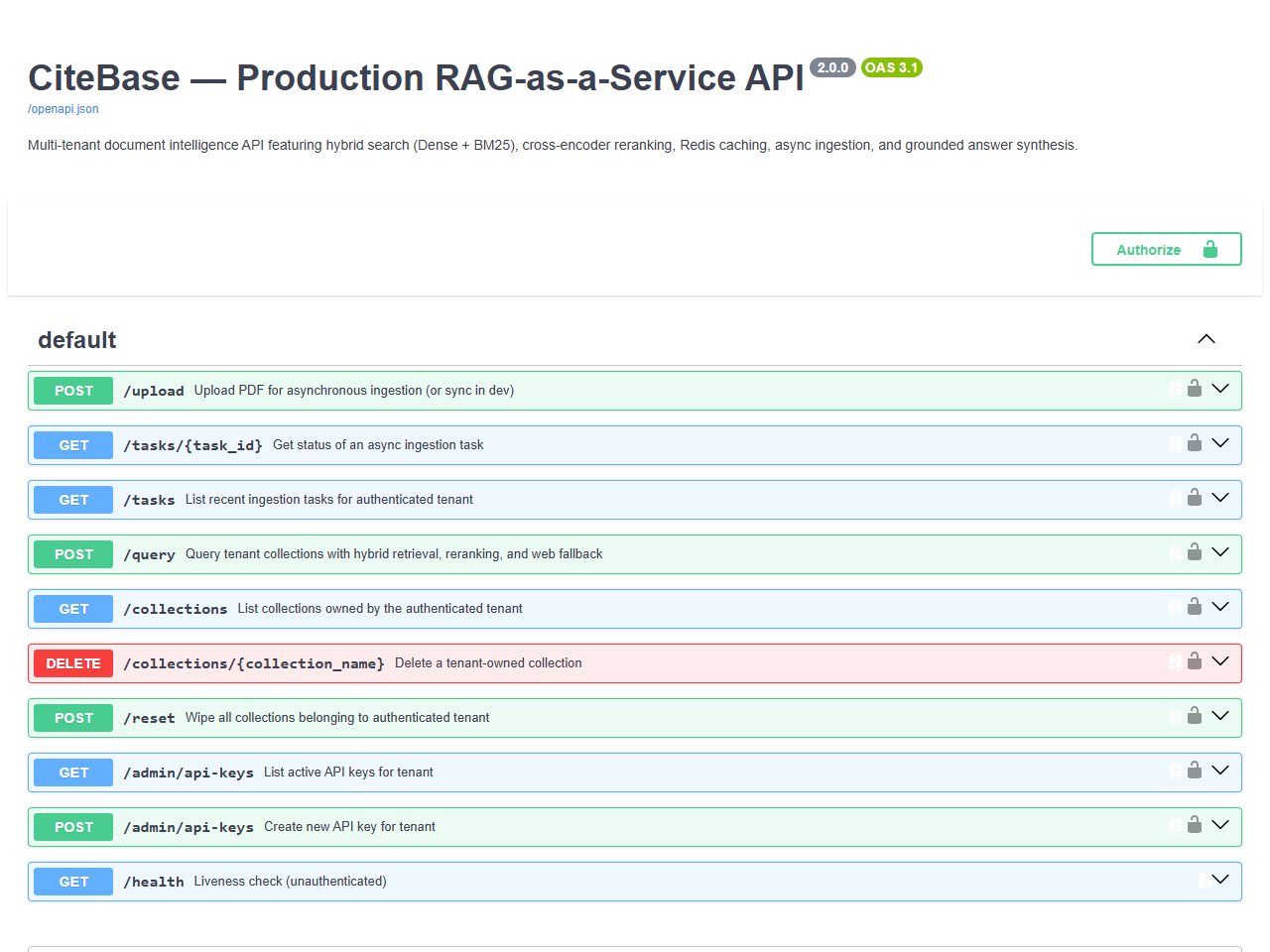
Task: Expand GET /admin/api-keys chevron arrow
Action: 1220,771
